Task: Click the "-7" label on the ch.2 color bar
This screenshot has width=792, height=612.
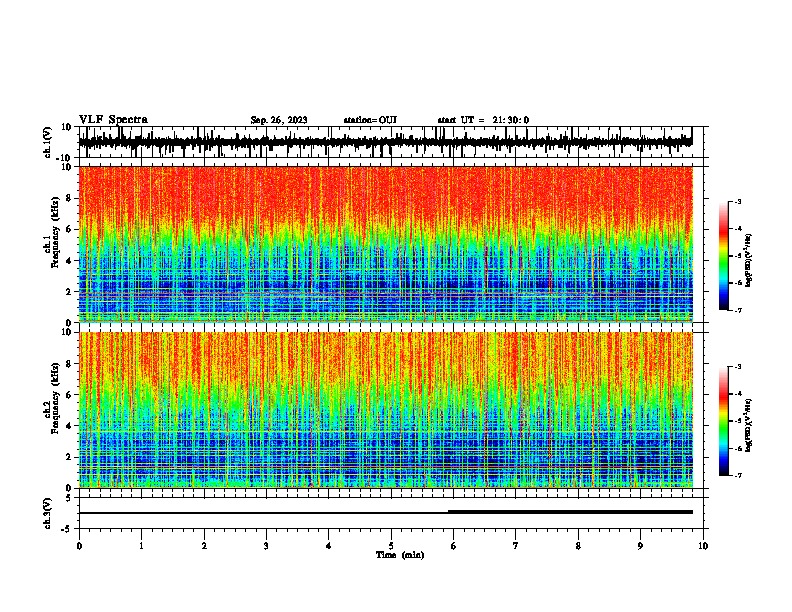Action: coord(738,475)
